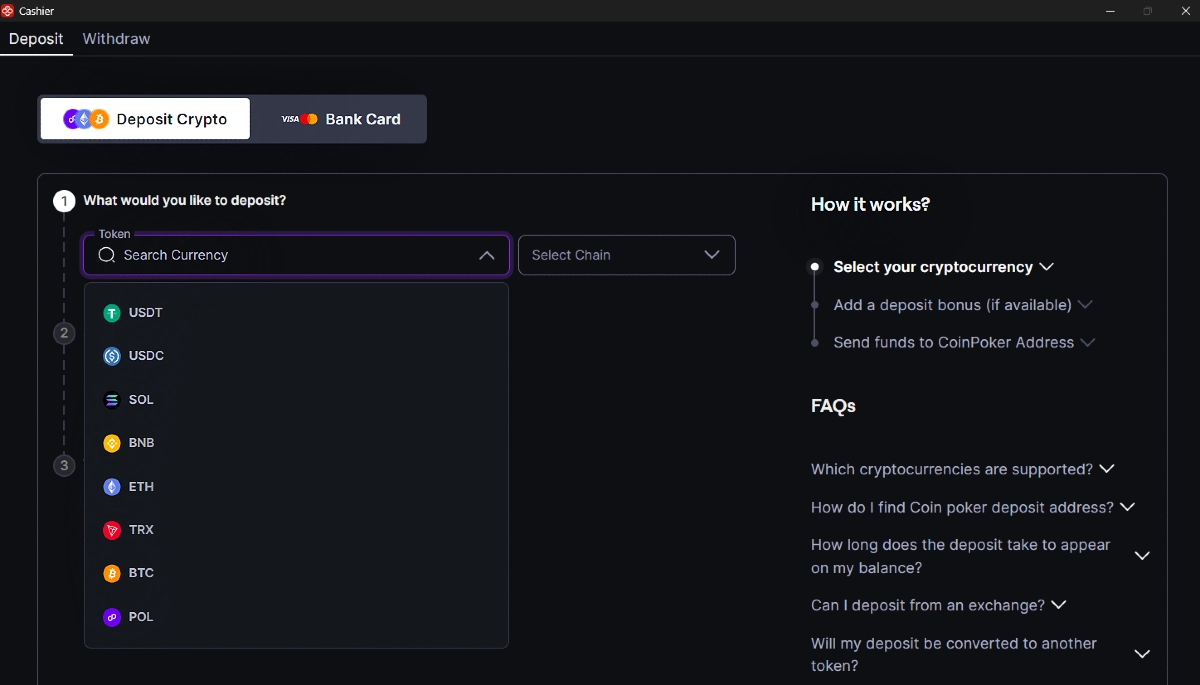
Task: Click the magnifying glass search icon
Action: (x=106, y=255)
